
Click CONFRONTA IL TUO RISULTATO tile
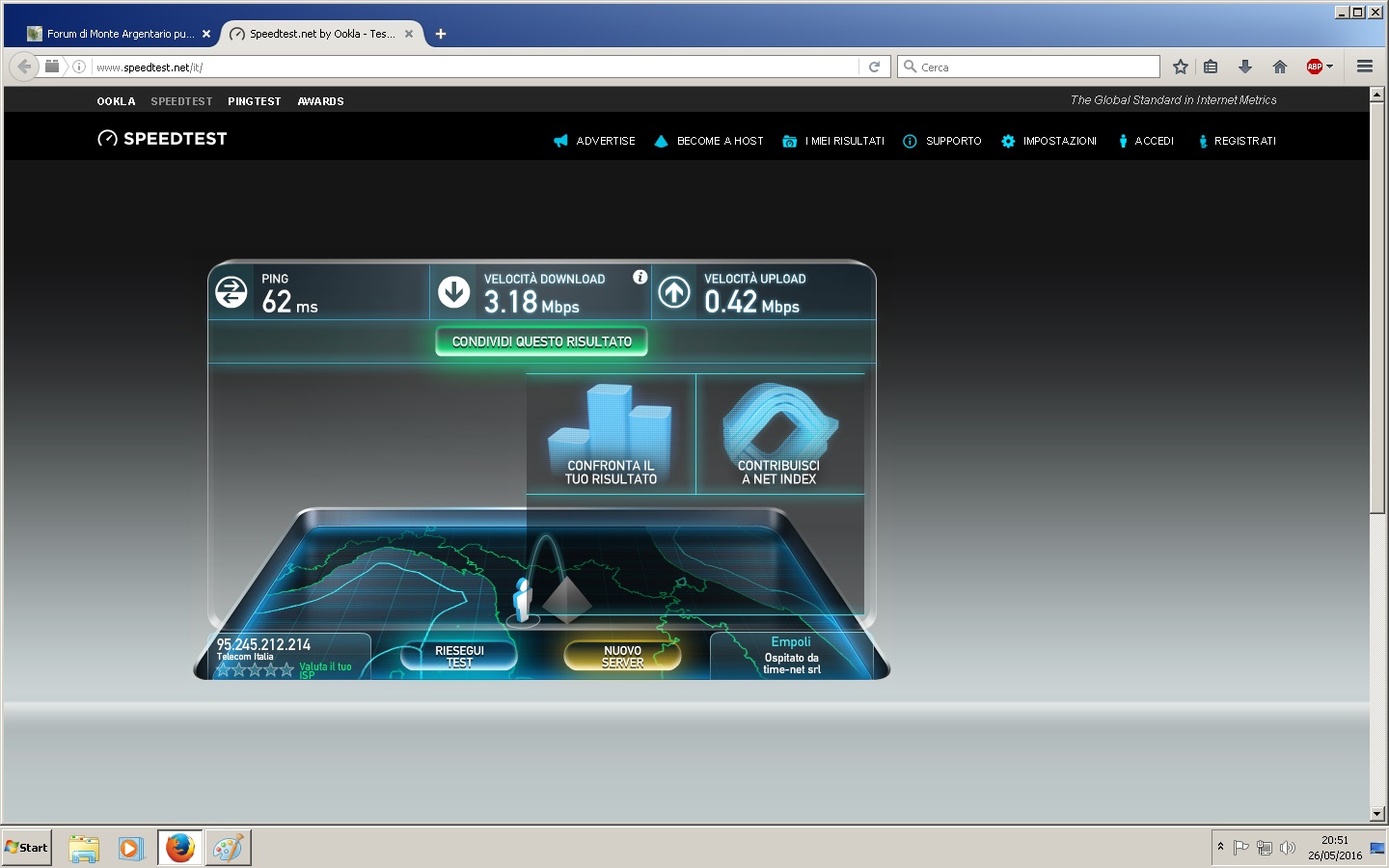(x=611, y=435)
